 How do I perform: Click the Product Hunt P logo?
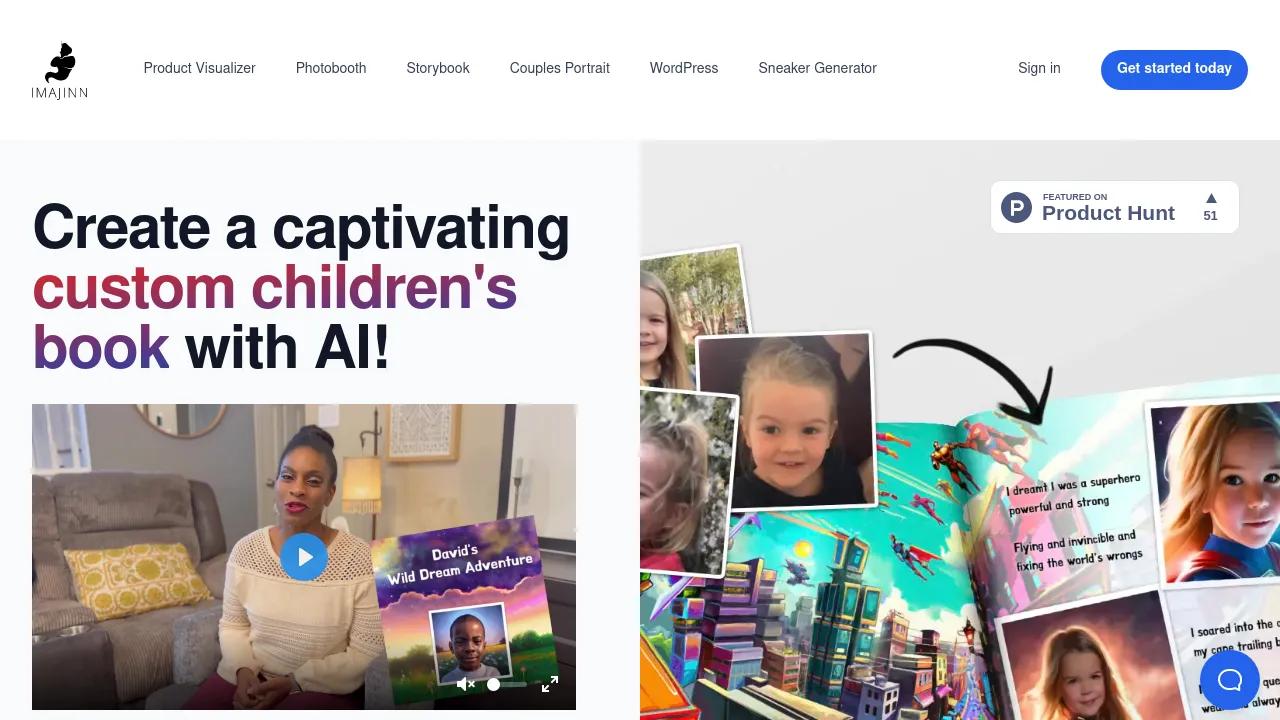pyautogui.click(x=1017, y=207)
